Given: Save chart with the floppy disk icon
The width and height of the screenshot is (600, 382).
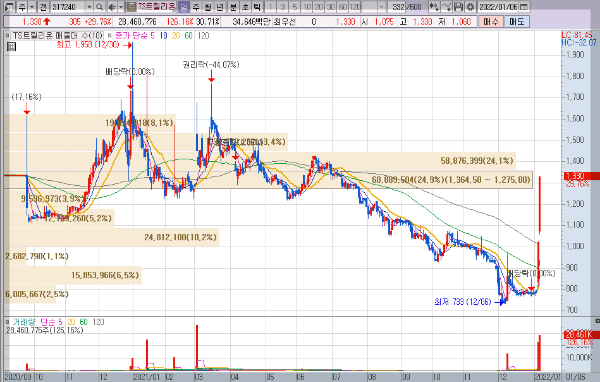Looking at the screenshot, I should (458, 7).
